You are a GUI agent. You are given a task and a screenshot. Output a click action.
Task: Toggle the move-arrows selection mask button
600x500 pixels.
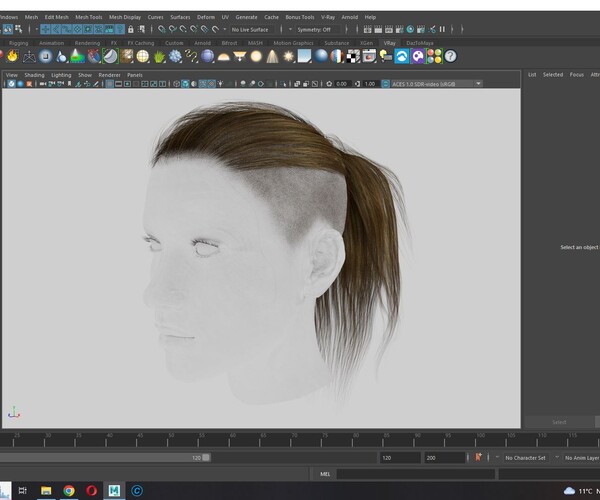click(45, 29)
